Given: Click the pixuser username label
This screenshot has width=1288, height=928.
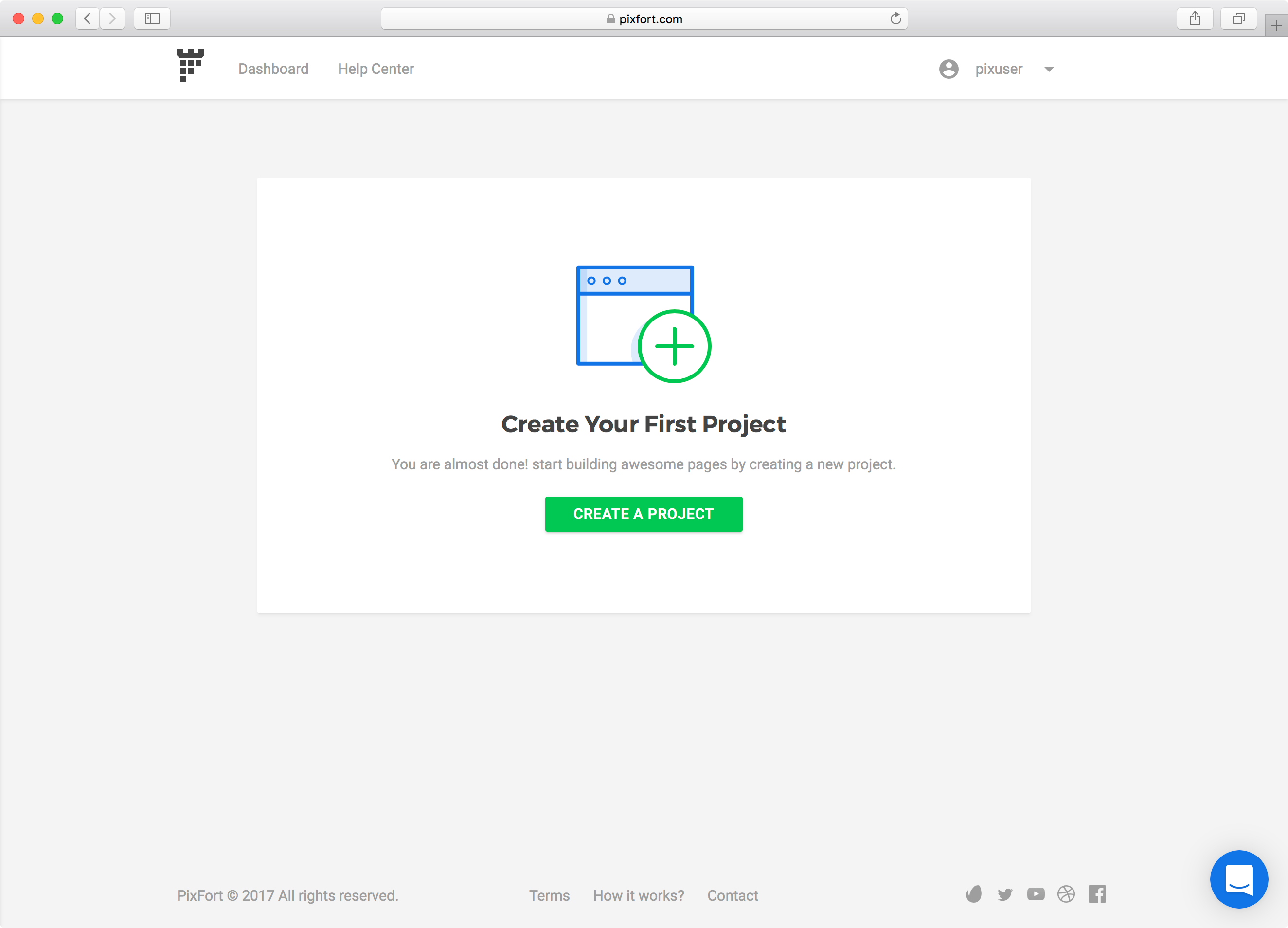Looking at the screenshot, I should pos(999,69).
